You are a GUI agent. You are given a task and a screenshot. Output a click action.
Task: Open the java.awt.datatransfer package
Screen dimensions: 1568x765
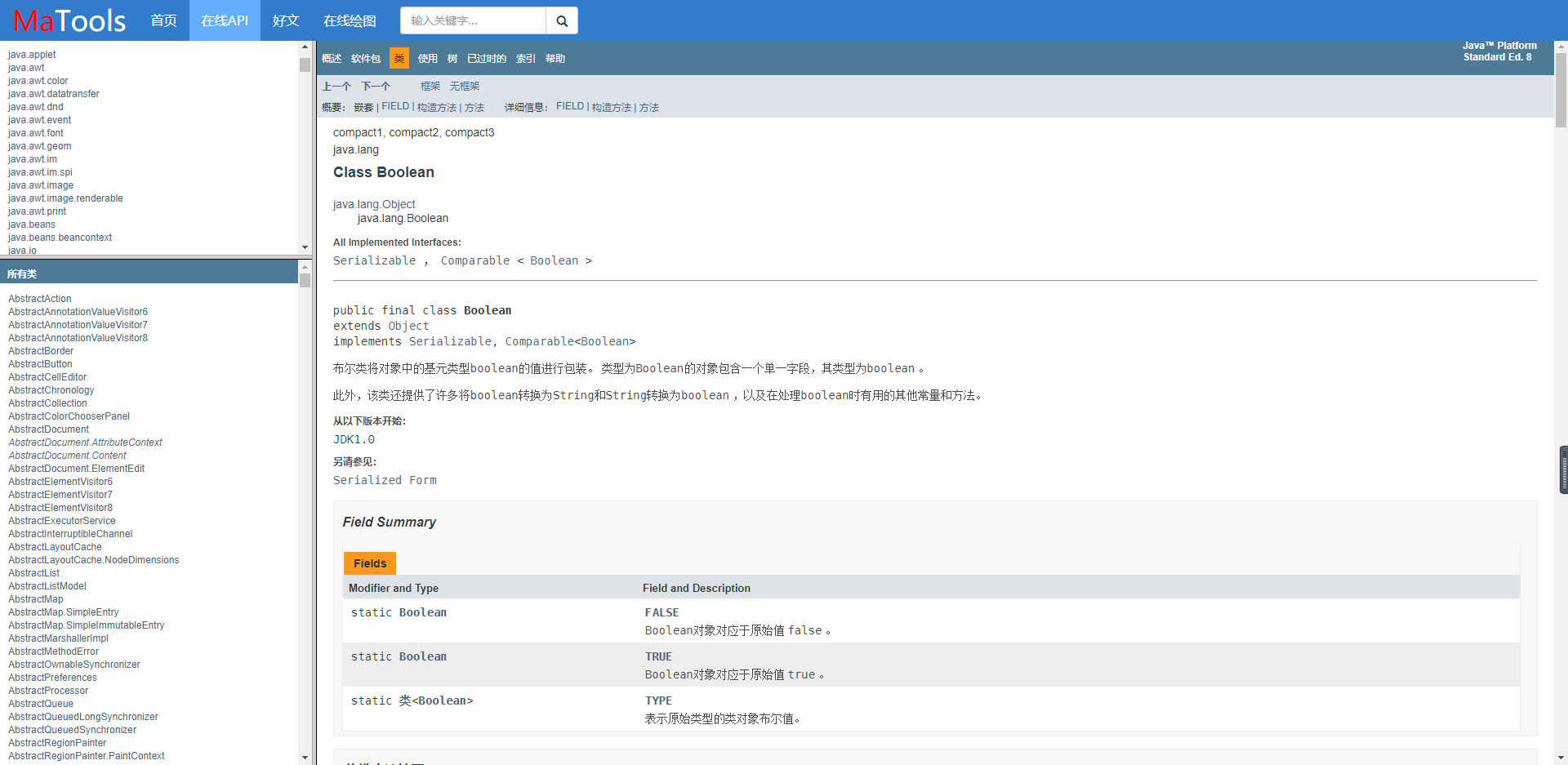click(x=54, y=94)
